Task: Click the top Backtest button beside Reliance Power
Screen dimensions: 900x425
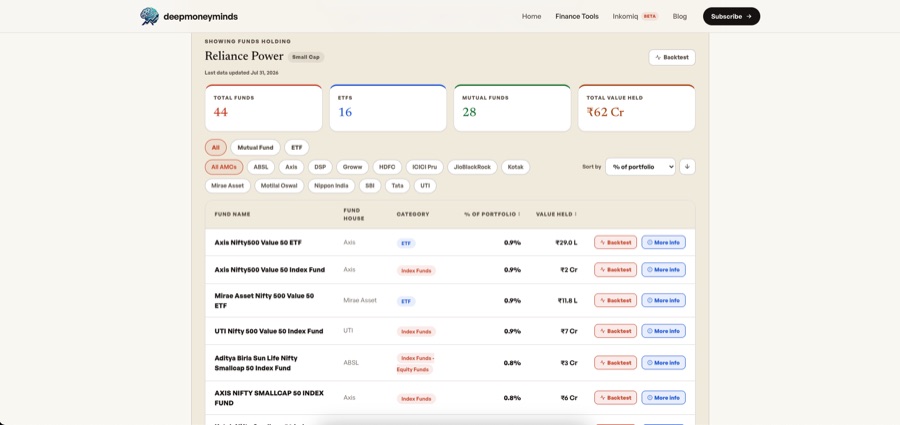Action: 672,57
